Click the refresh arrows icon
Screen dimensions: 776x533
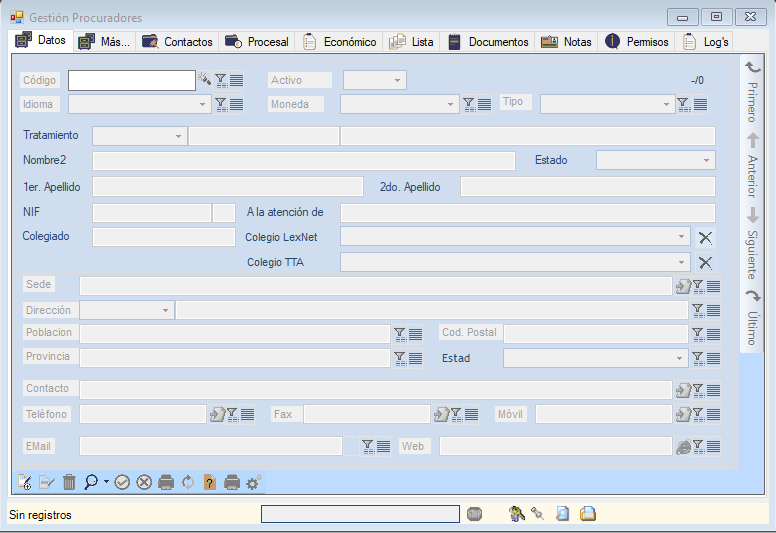point(187,482)
